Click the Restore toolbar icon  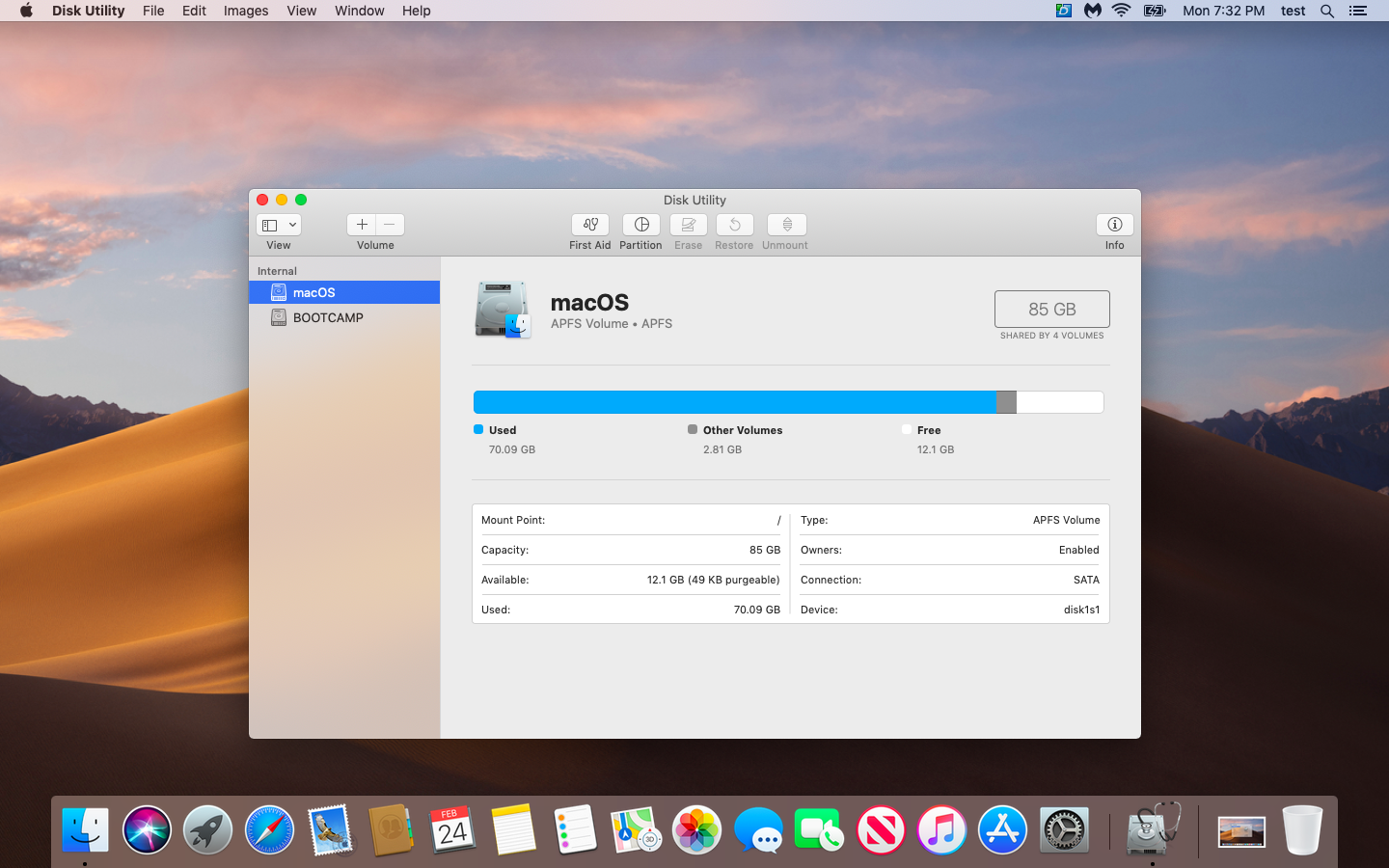[734, 225]
